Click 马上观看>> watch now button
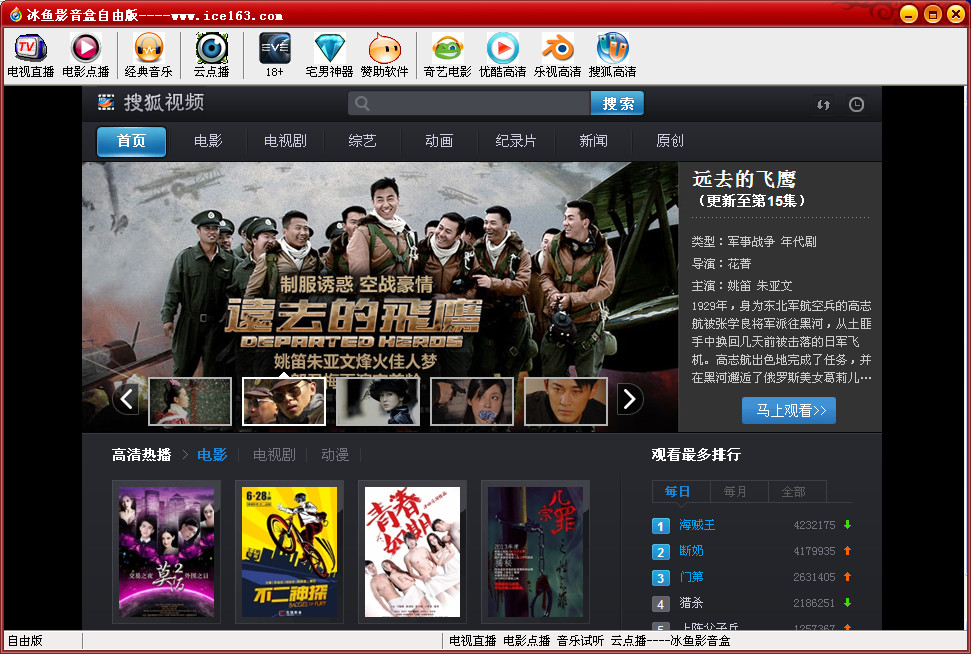 coord(789,411)
